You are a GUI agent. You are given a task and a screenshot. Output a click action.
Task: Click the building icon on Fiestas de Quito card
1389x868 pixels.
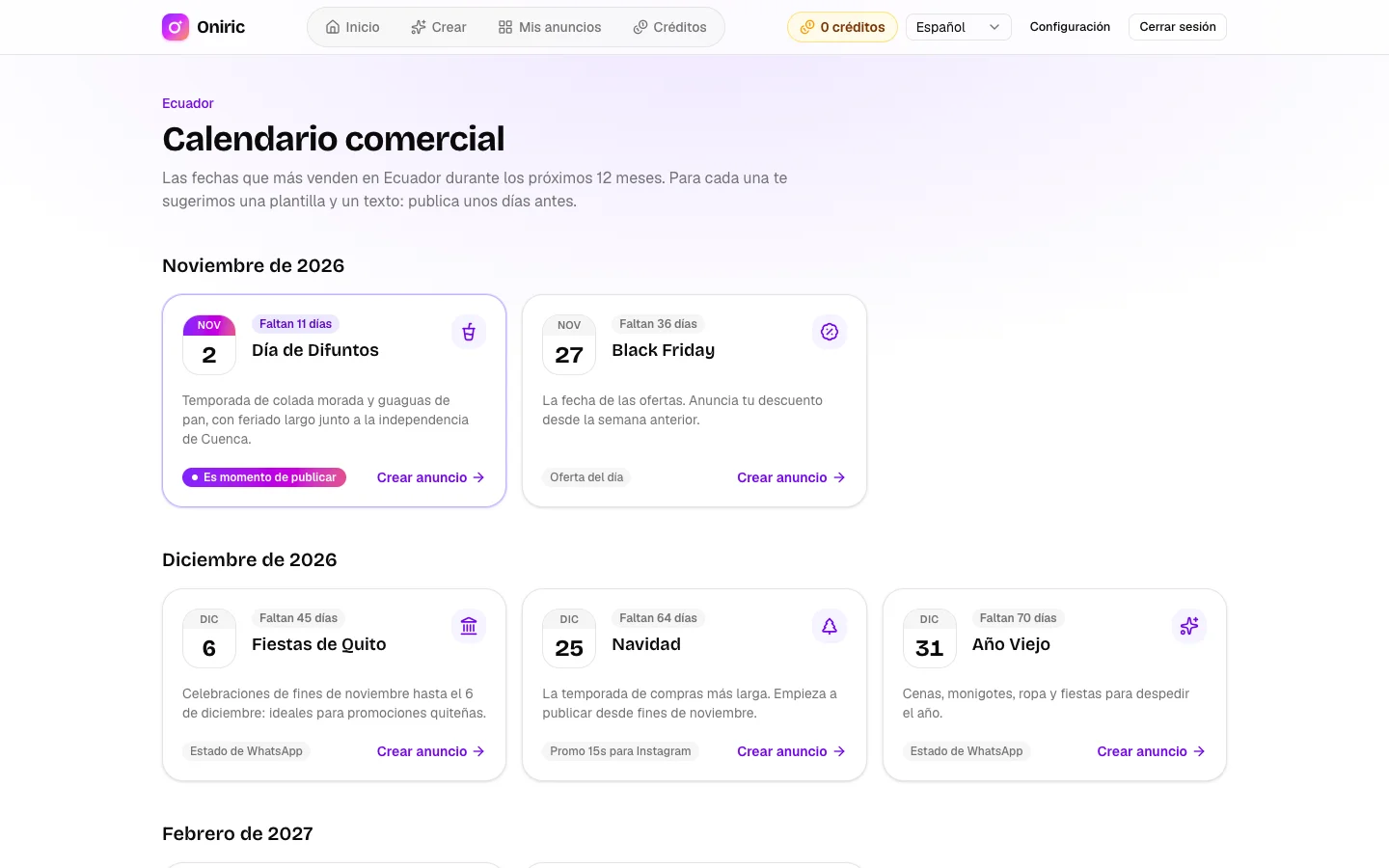[469, 626]
